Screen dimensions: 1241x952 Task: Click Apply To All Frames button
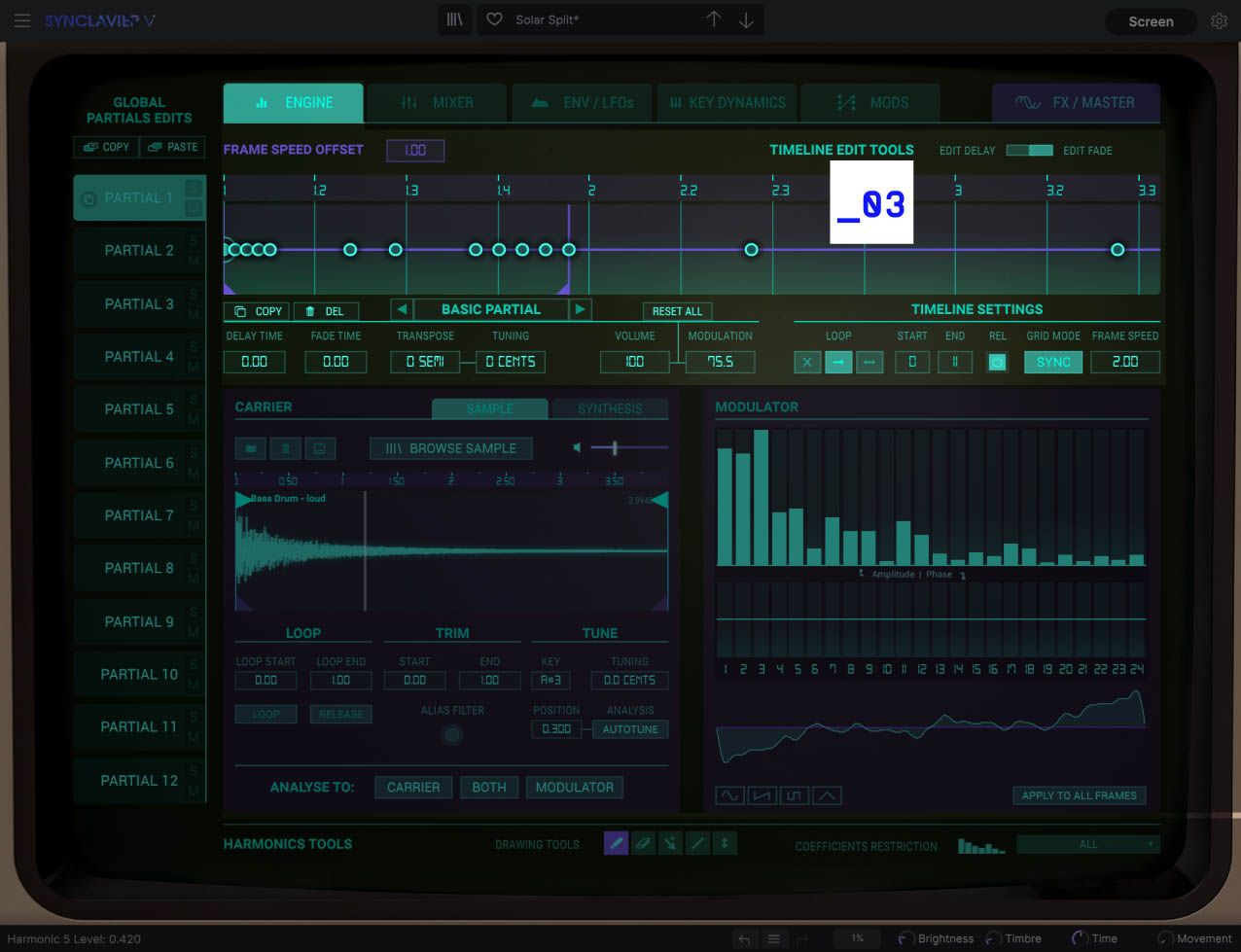point(1080,795)
